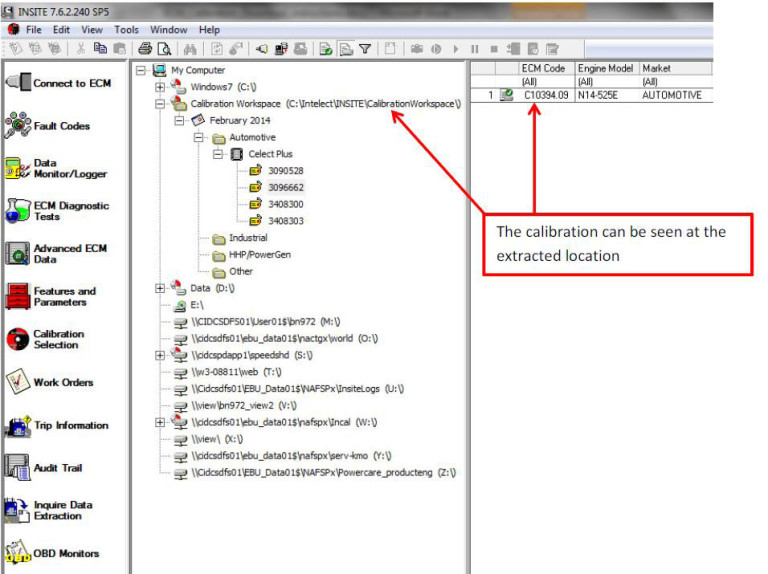Open the (All) filter under Market
The width and height of the screenshot is (768, 574).
pos(675,81)
